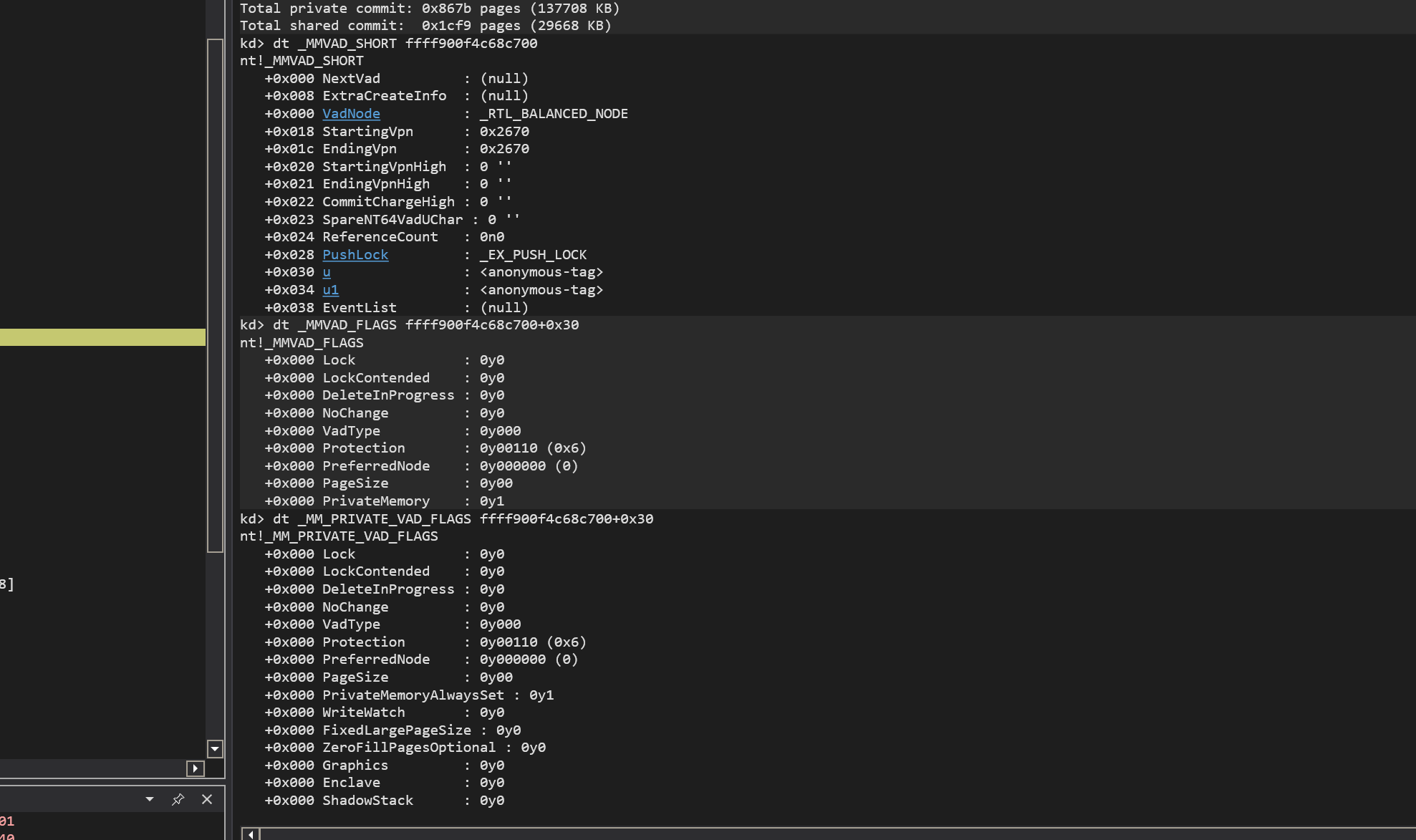Click the SpareNT64VadUChar field row

click(392, 220)
